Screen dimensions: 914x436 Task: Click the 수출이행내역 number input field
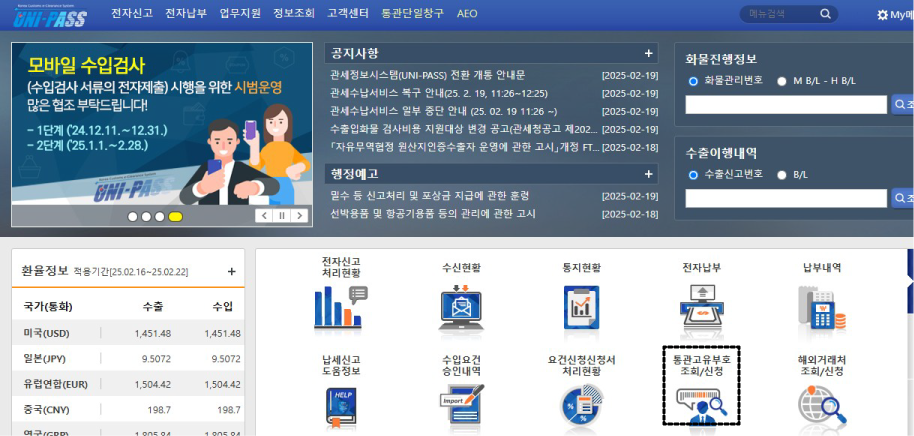tap(786, 198)
